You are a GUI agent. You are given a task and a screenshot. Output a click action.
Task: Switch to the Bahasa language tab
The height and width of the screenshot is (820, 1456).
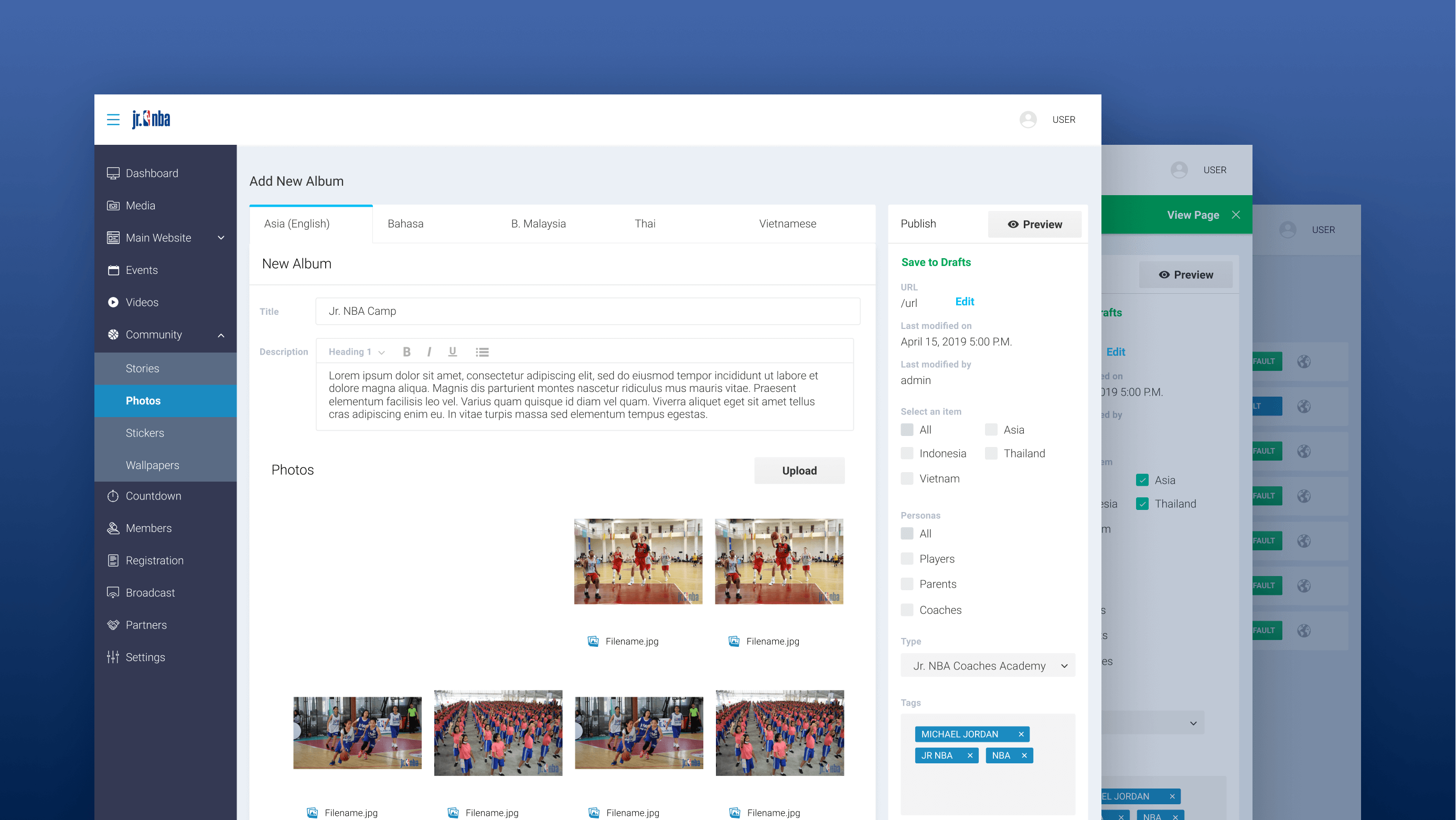click(x=405, y=223)
